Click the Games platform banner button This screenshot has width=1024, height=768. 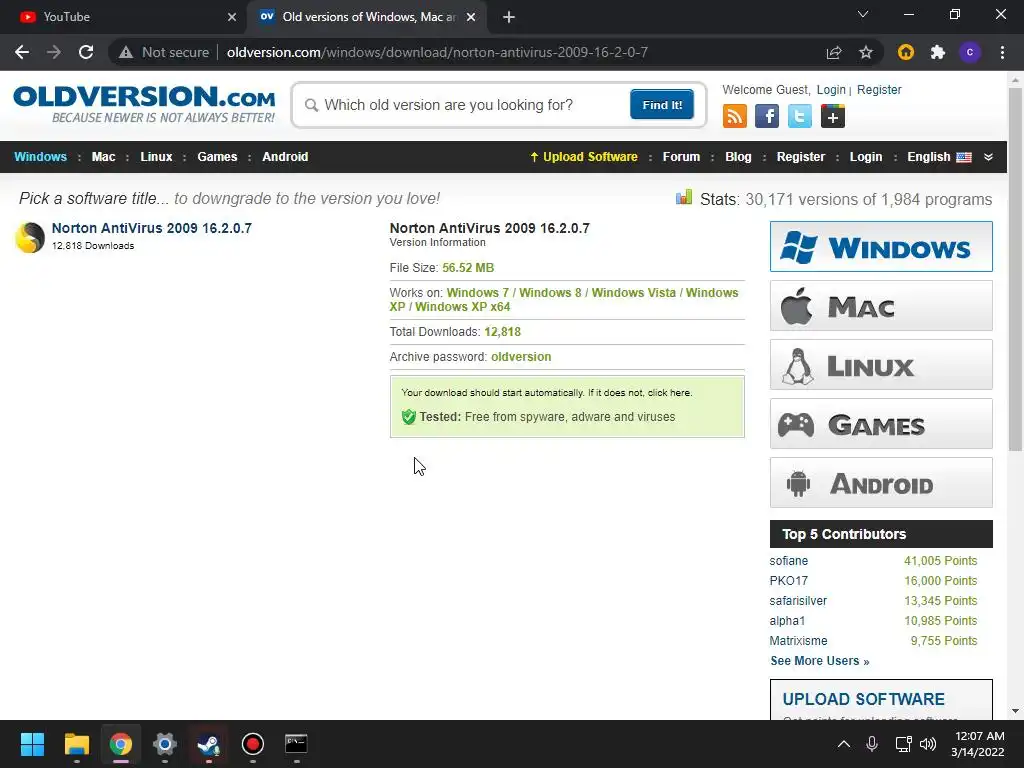[x=881, y=424]
